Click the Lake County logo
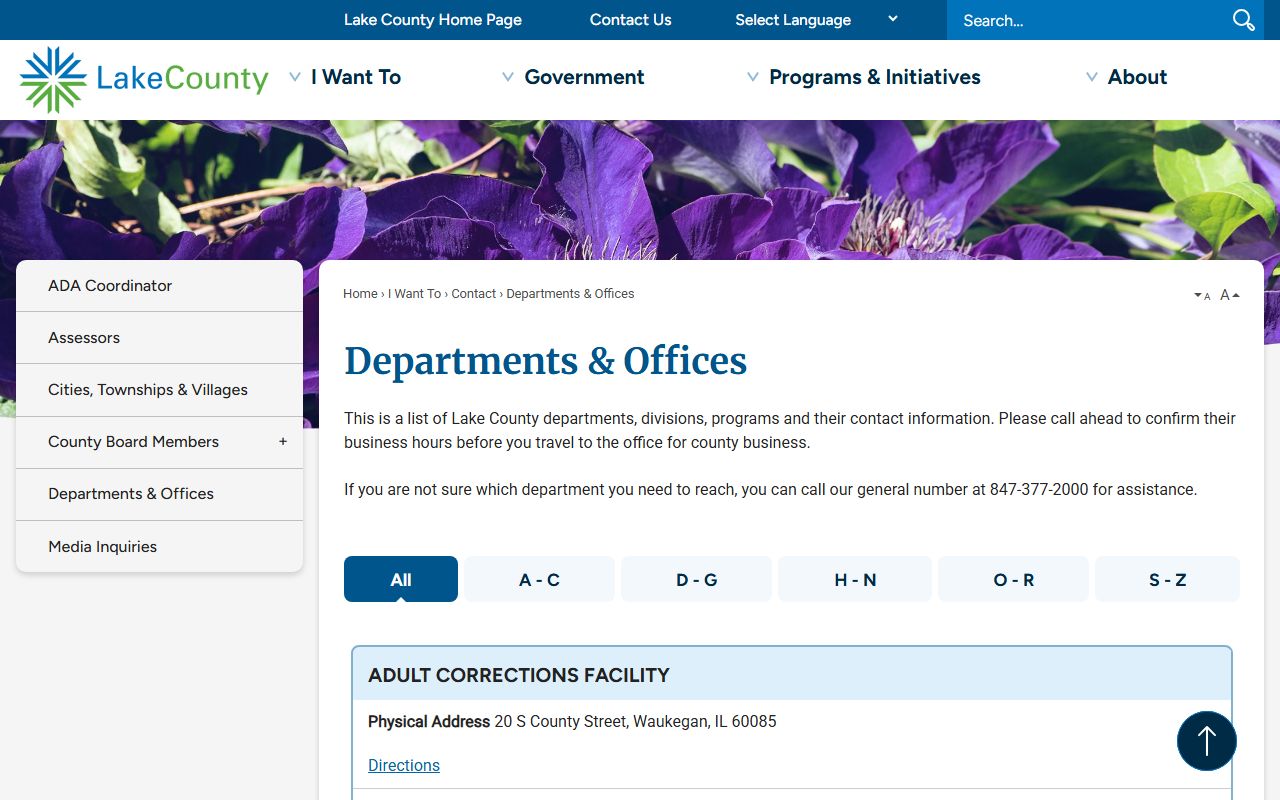The width and height of the screenshot is (1280, 800). [144, 79]
